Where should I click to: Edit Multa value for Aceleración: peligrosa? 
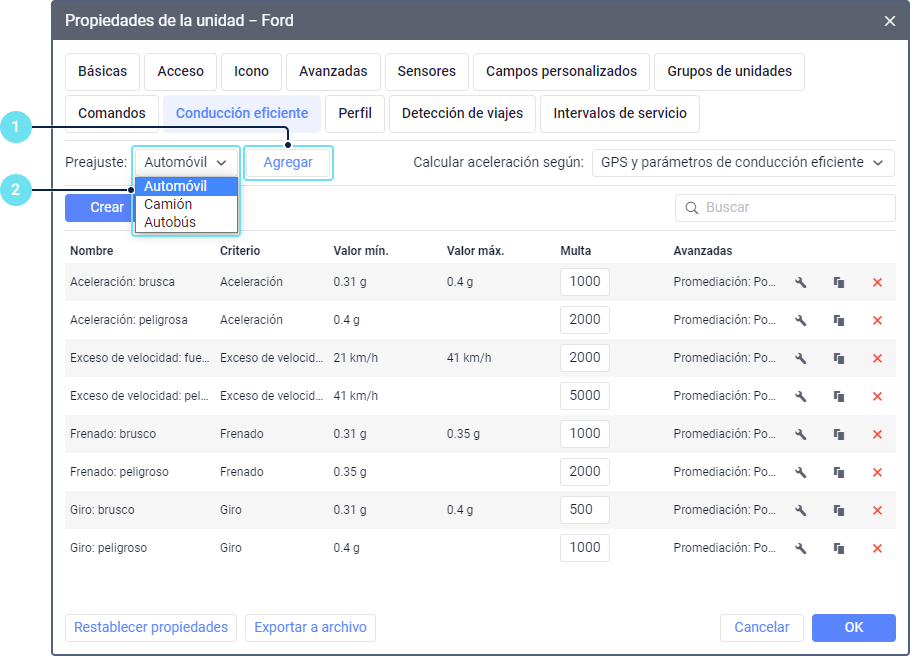(585, 320)
